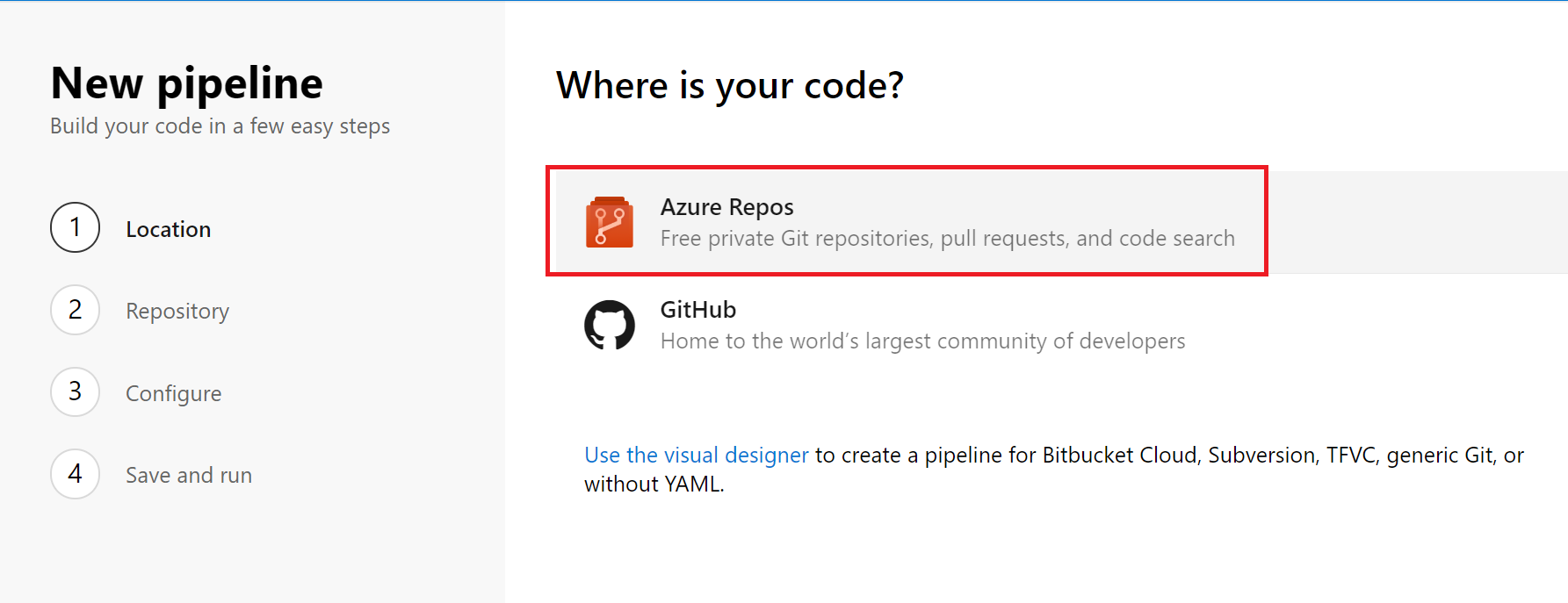Jump to the Configure step label
This screenshot has height=603, width=1568.
(x=173, y=393)
